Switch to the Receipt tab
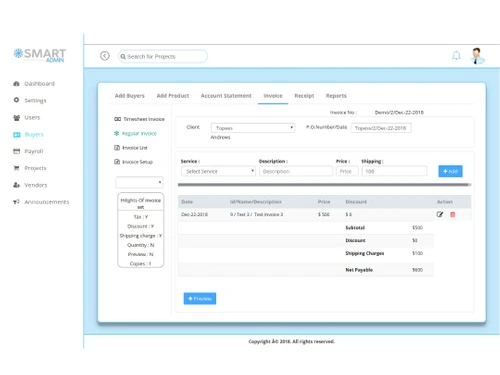This screenshot has width=500, height=375. [304, 96]
